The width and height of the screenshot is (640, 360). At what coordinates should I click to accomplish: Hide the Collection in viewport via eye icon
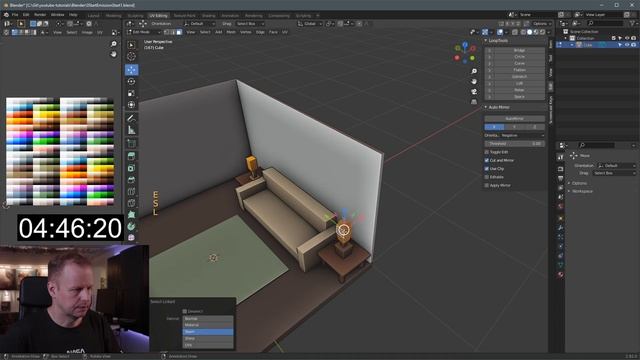[x=627, y=38]
